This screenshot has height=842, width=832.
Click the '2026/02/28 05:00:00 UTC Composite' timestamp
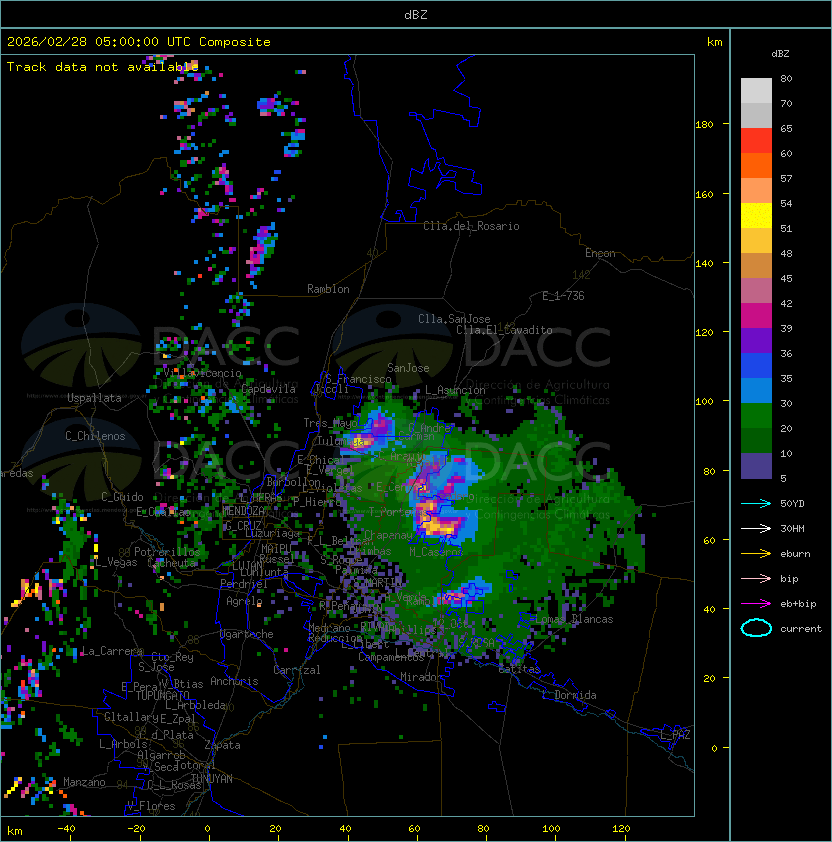(x=139, y=42)
